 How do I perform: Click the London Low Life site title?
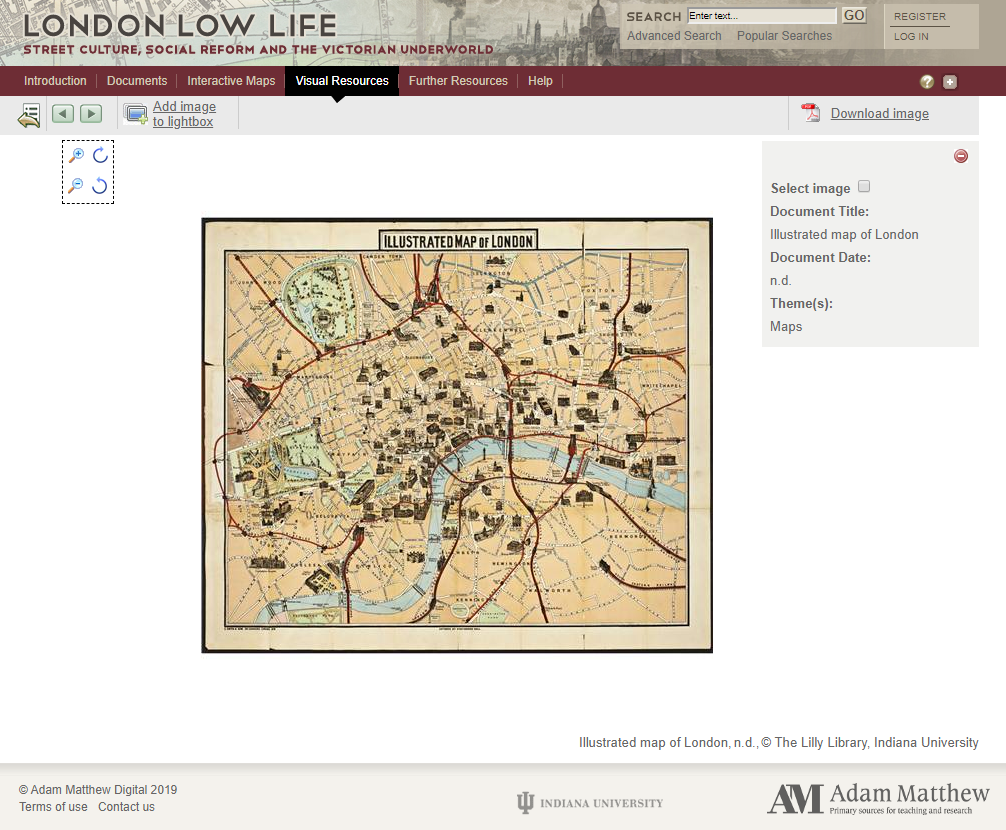point(180,26)
